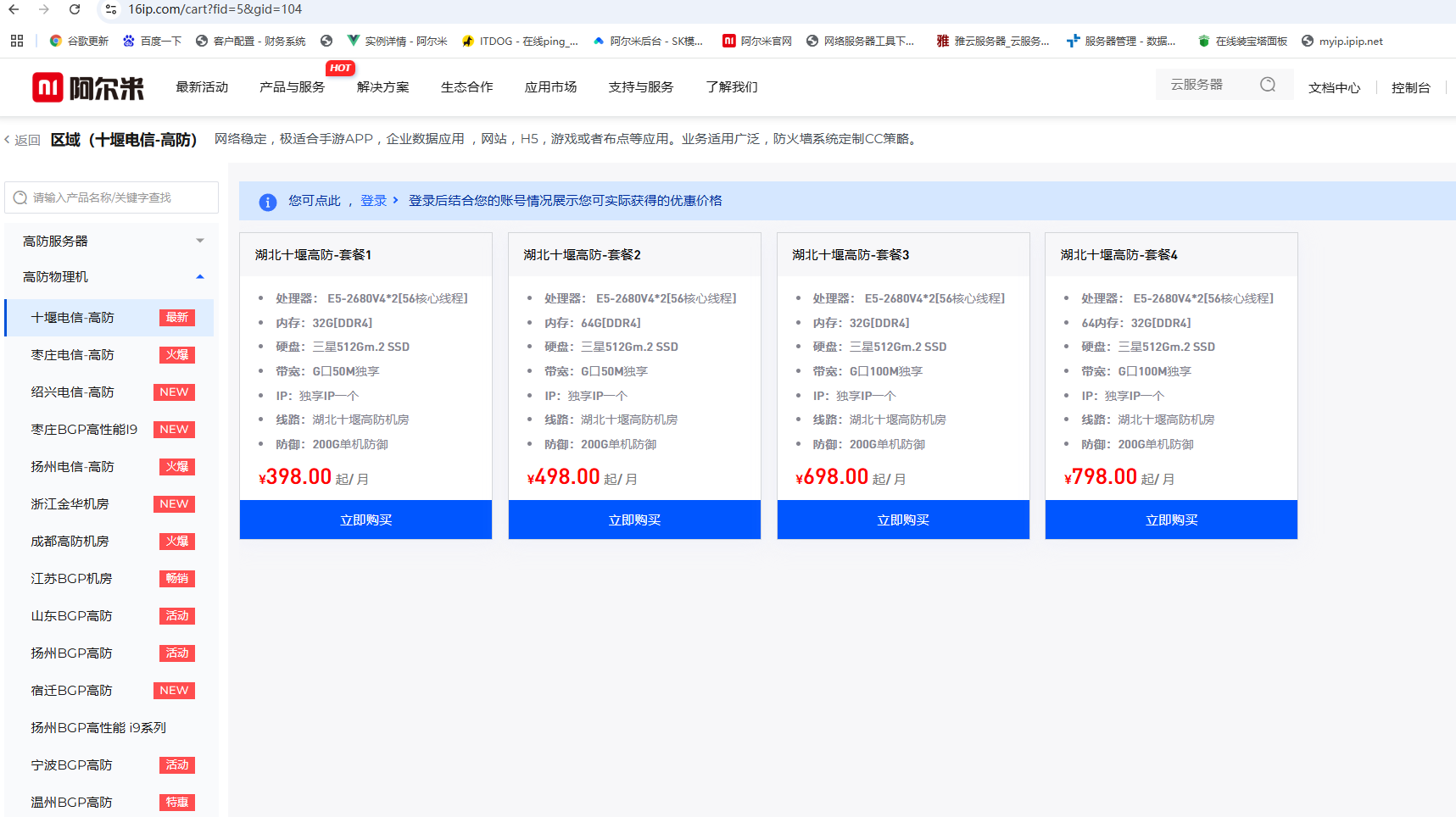Select 江苏BGP机房 in sidebar
This screenshot has height=817, width=1456.
(109, 579)
